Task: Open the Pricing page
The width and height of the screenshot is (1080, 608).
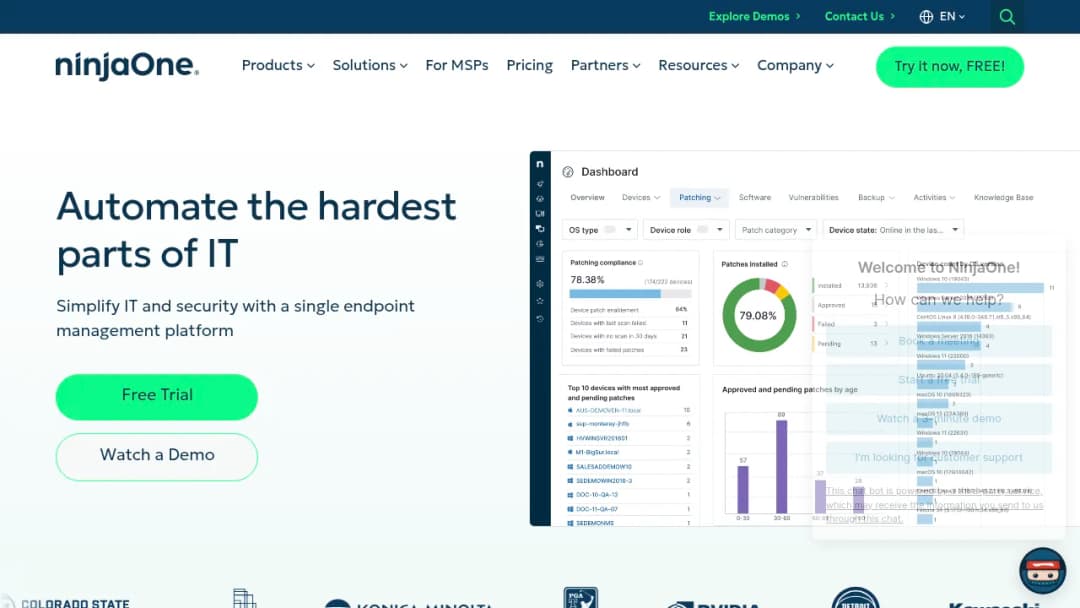Action: (x=529, y=65)
